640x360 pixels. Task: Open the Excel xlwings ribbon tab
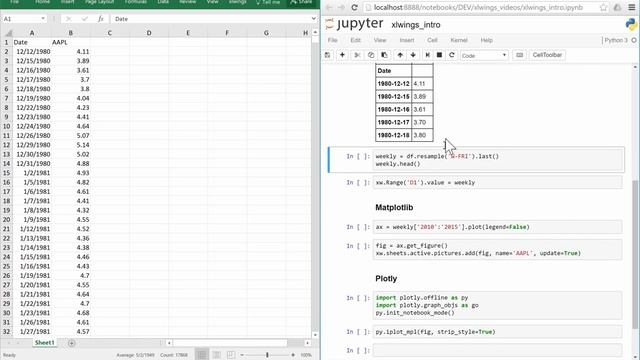pyautogui.click(x=237, y=2)
